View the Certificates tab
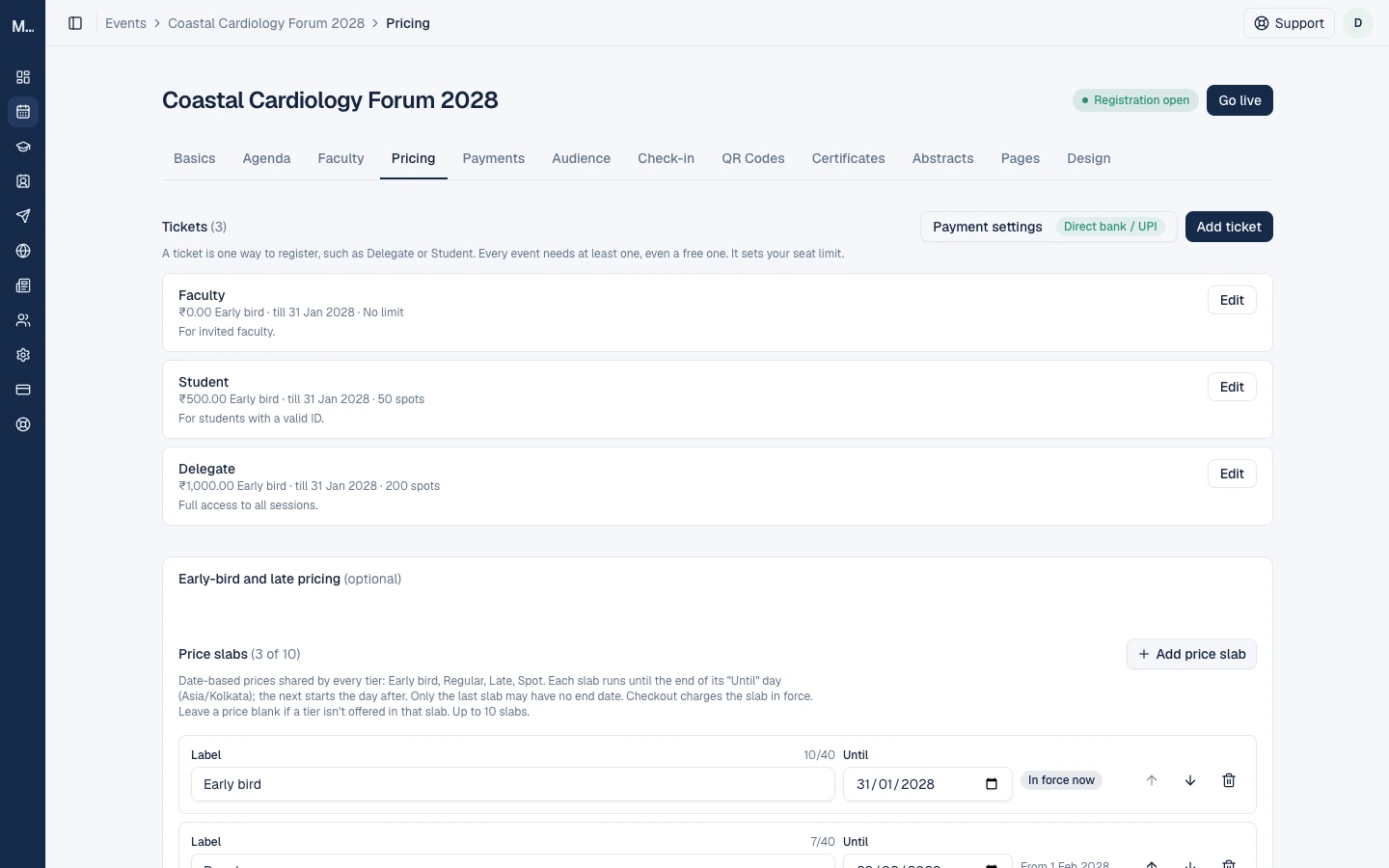The height and width of the screenshot is (868, 1389). tap(849, 158)
